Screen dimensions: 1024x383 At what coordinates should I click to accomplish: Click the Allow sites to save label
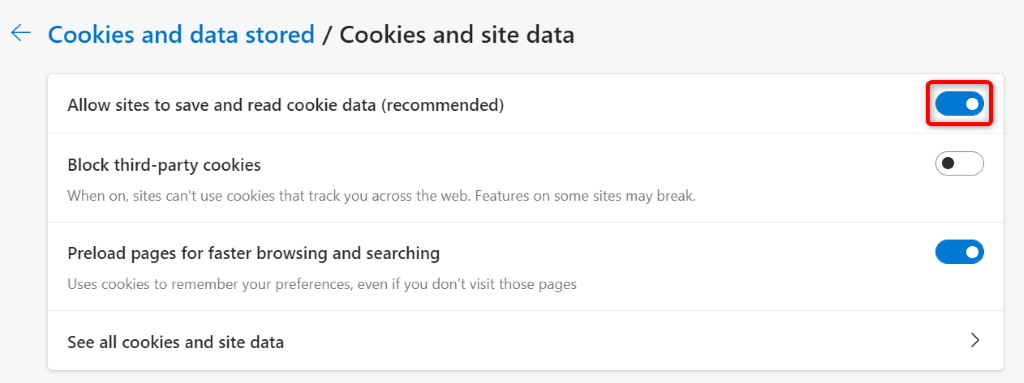[285, 105]
